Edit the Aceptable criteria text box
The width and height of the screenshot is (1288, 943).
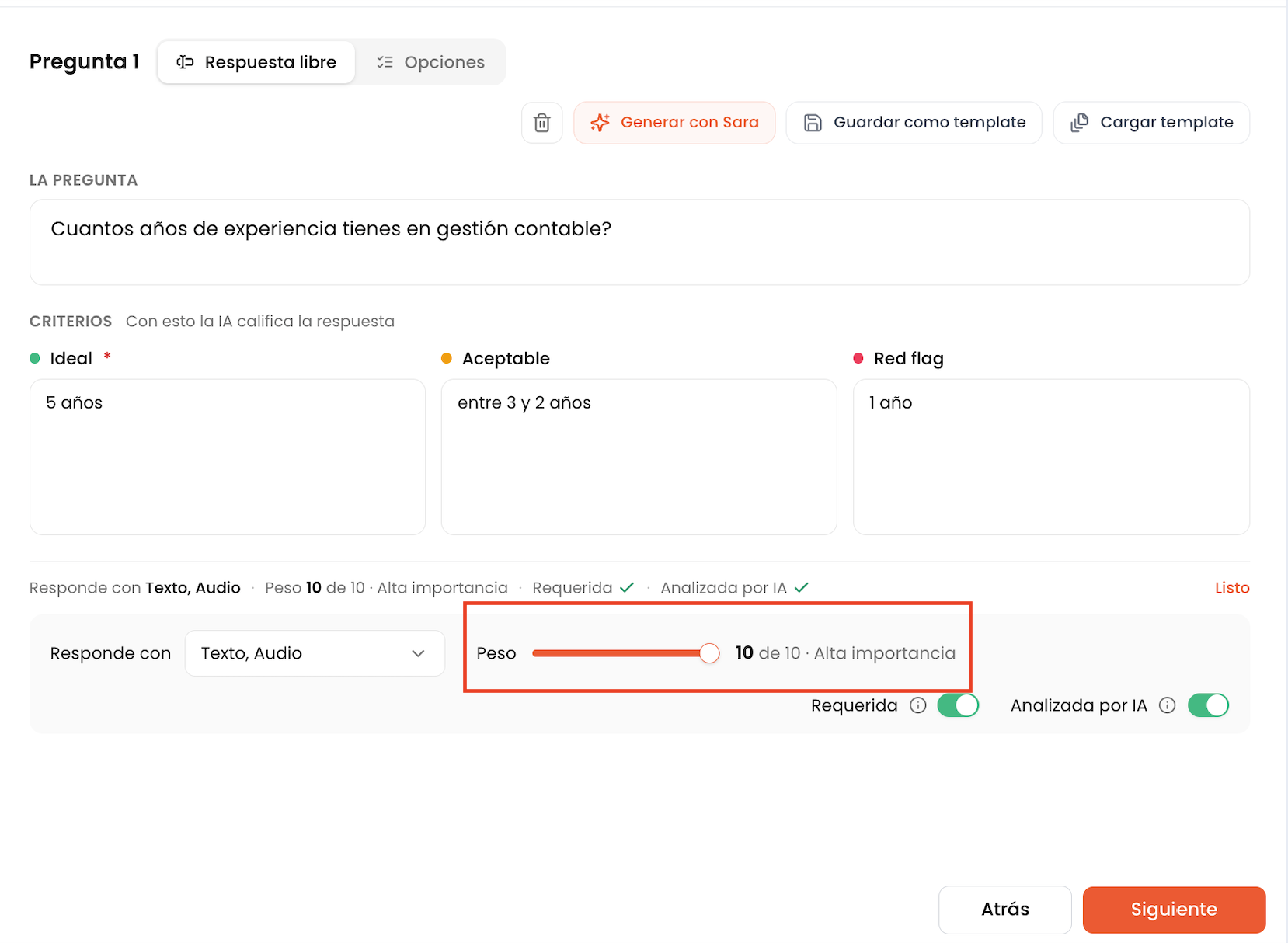click(x=639, y=457)
